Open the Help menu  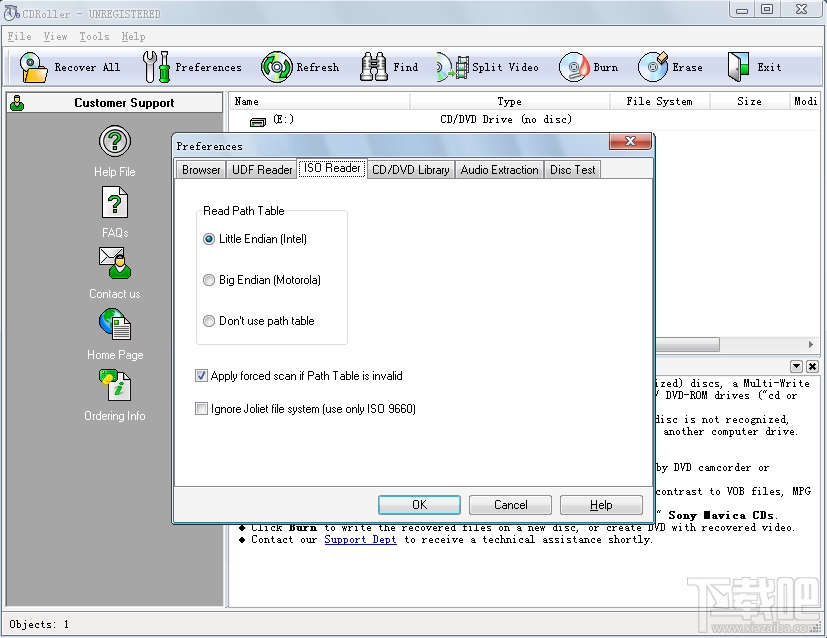[133, 36]
